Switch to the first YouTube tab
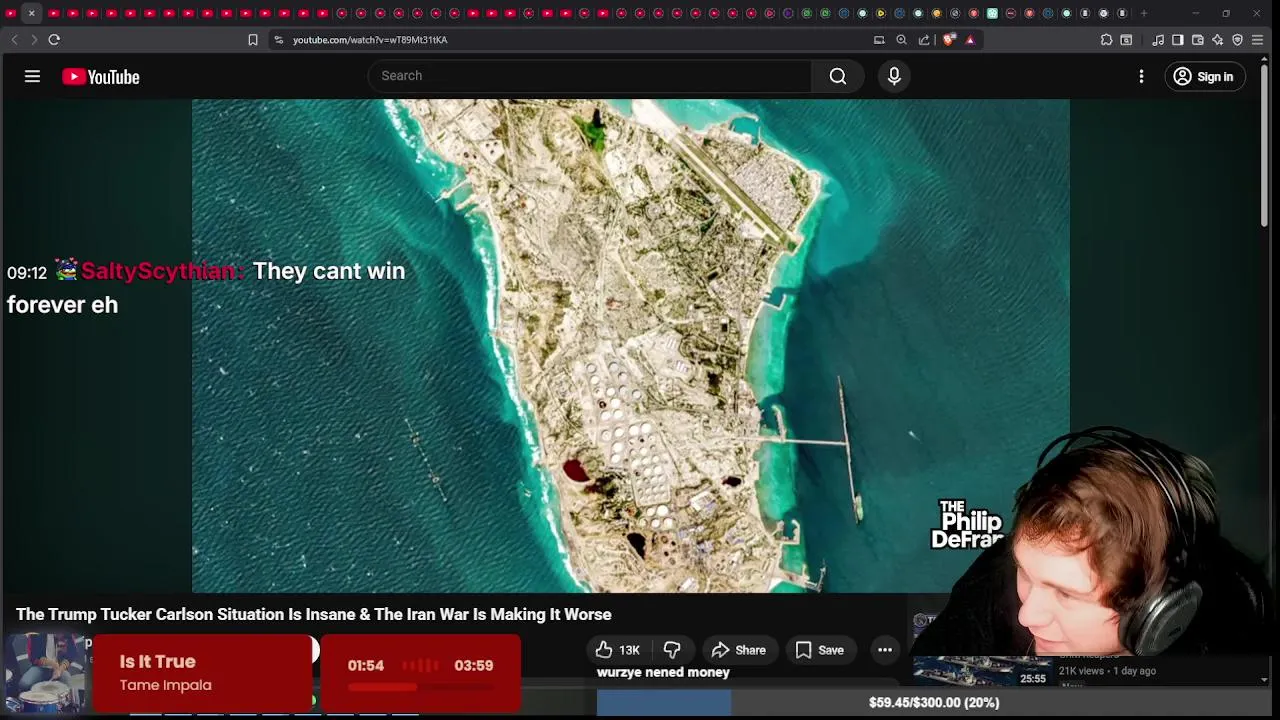The image size is (1280, 720). click(x=11, y=13)
